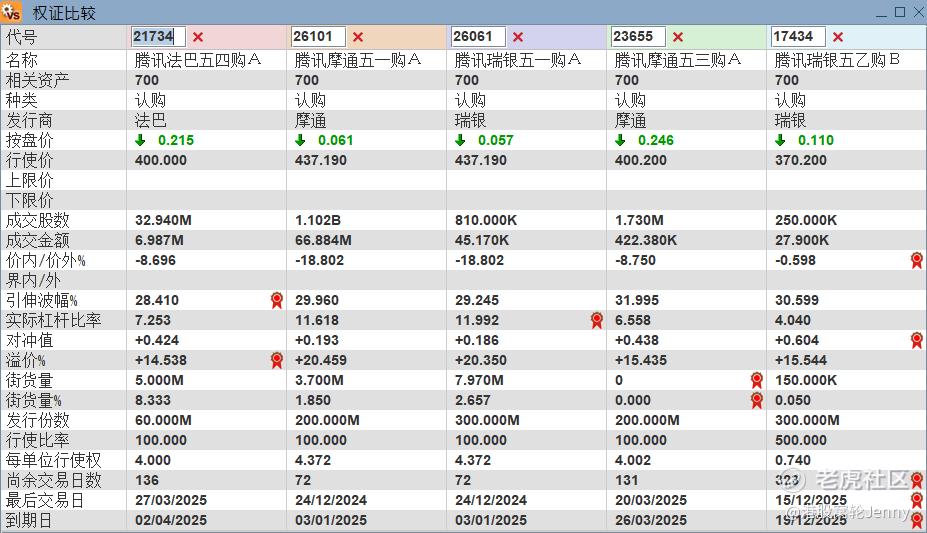This screenshot has width=927, height=533.
Task: Click the 溢价% row label
Action: tap(25, 360)
